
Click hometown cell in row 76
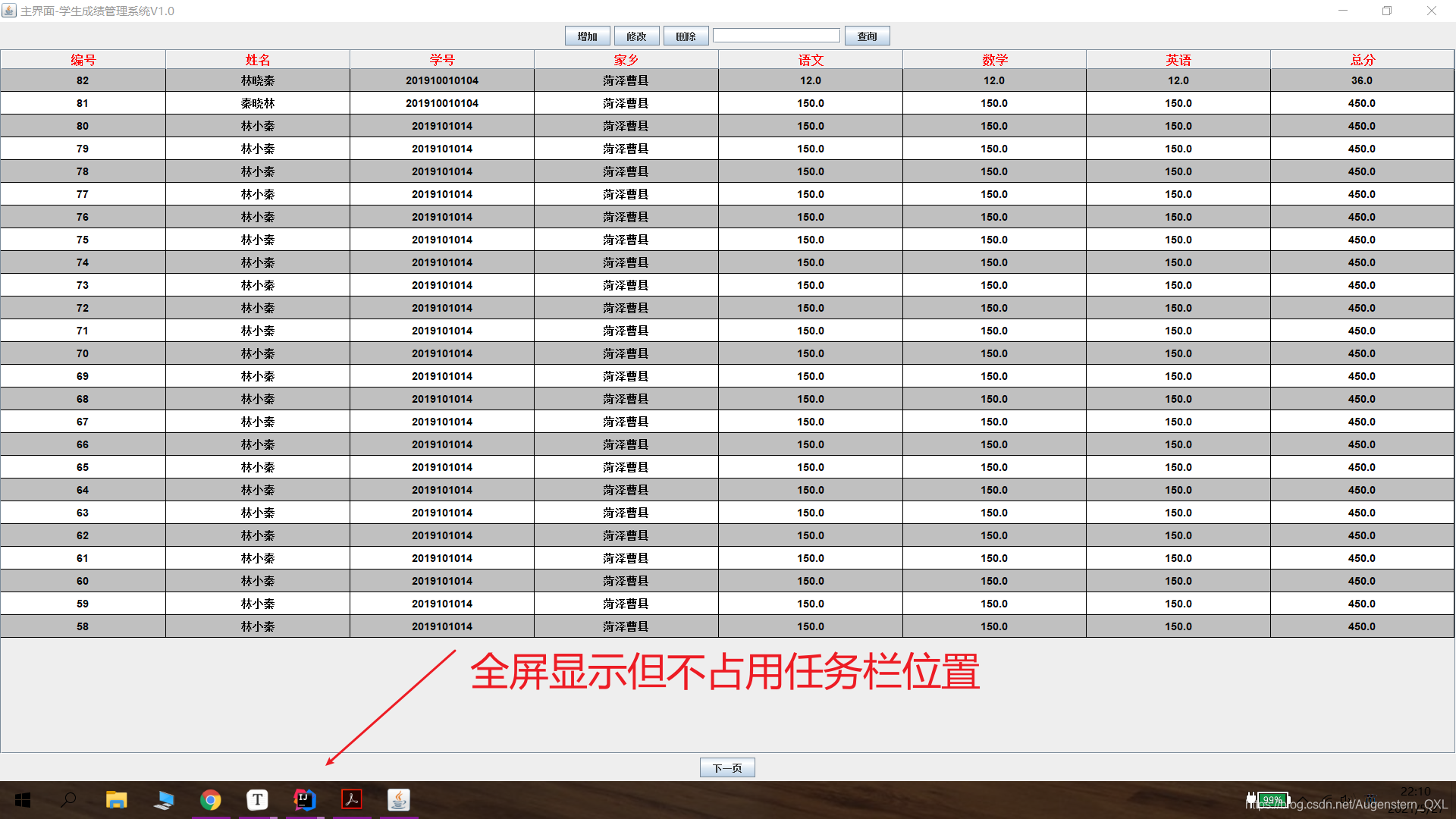click(626, 217)
